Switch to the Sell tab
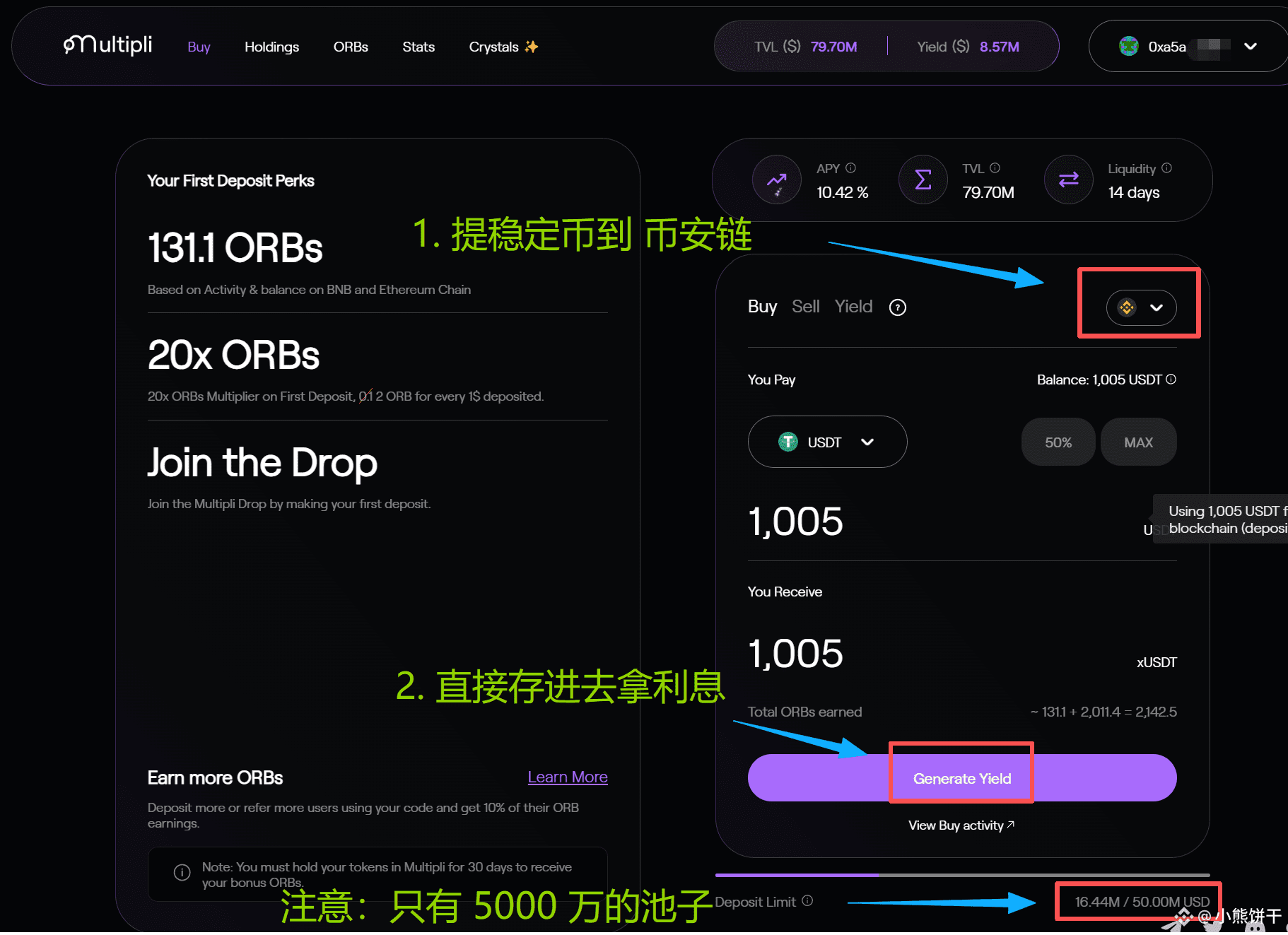This screenshot has width=1288, height=935. tap(806, 307)
